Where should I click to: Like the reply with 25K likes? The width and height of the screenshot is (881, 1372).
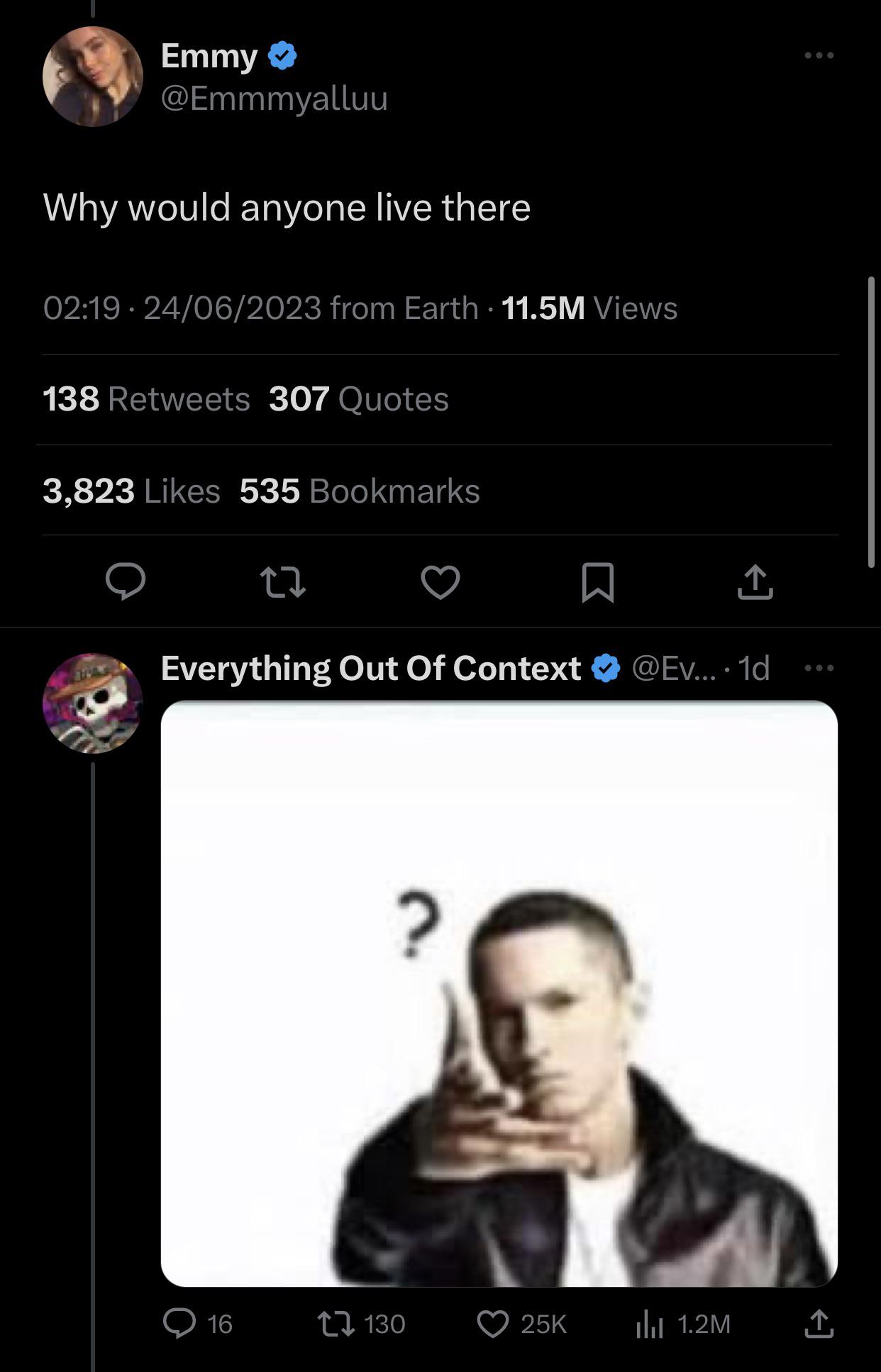click(x=493, y=1324)
